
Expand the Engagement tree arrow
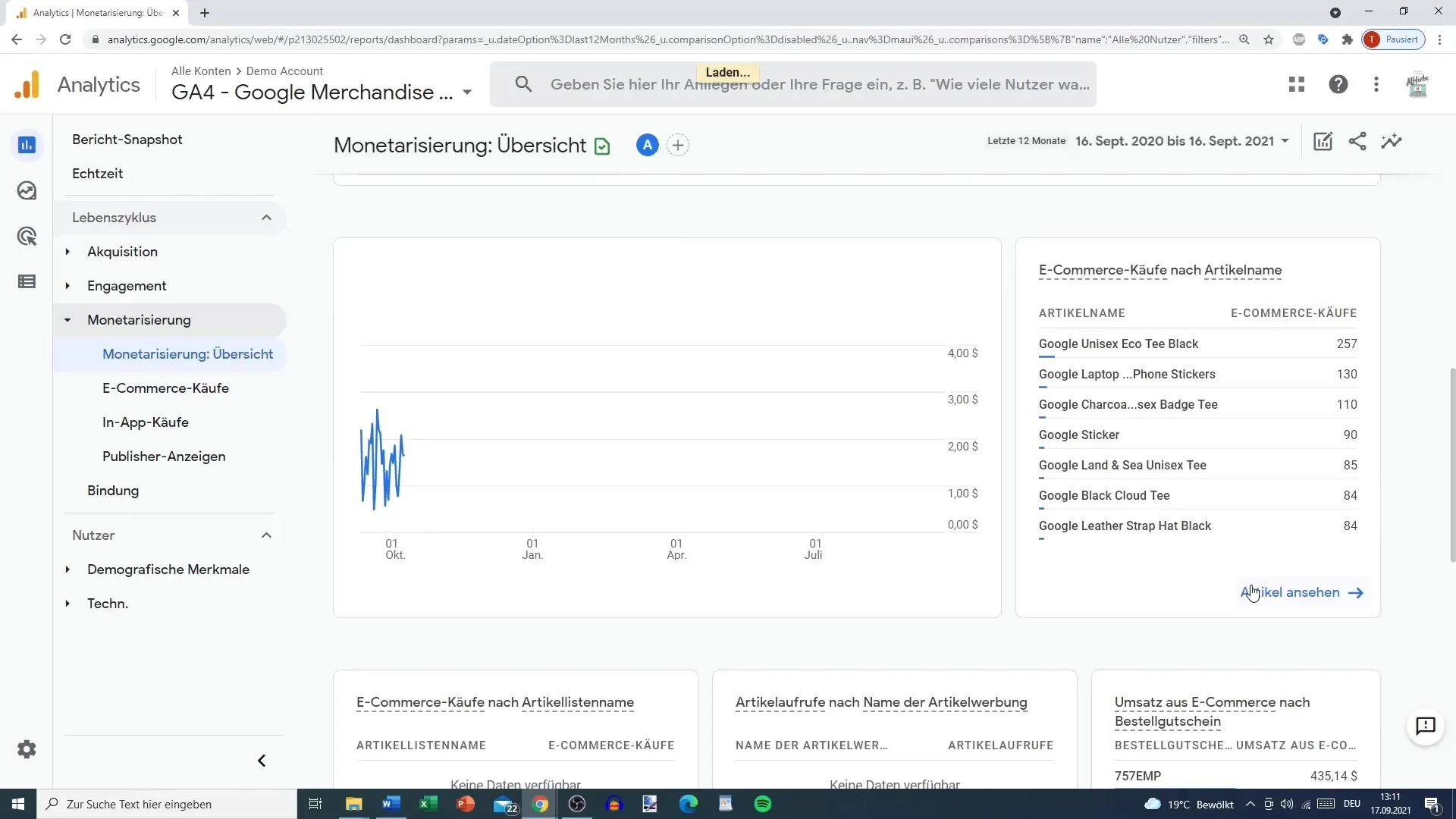click(x=67, y=286)
